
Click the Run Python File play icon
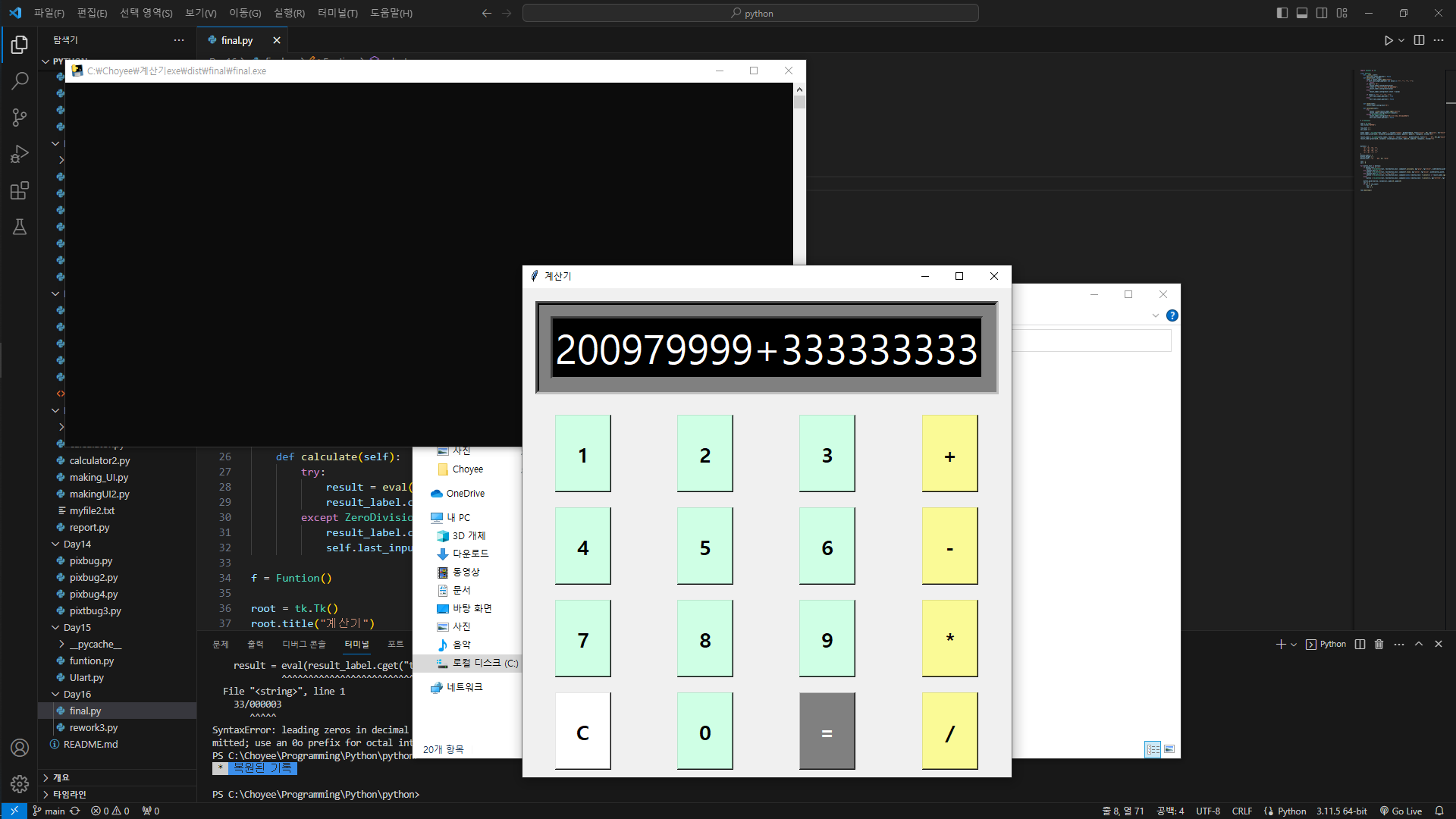pyautogui.click(x=1388, y=40)
